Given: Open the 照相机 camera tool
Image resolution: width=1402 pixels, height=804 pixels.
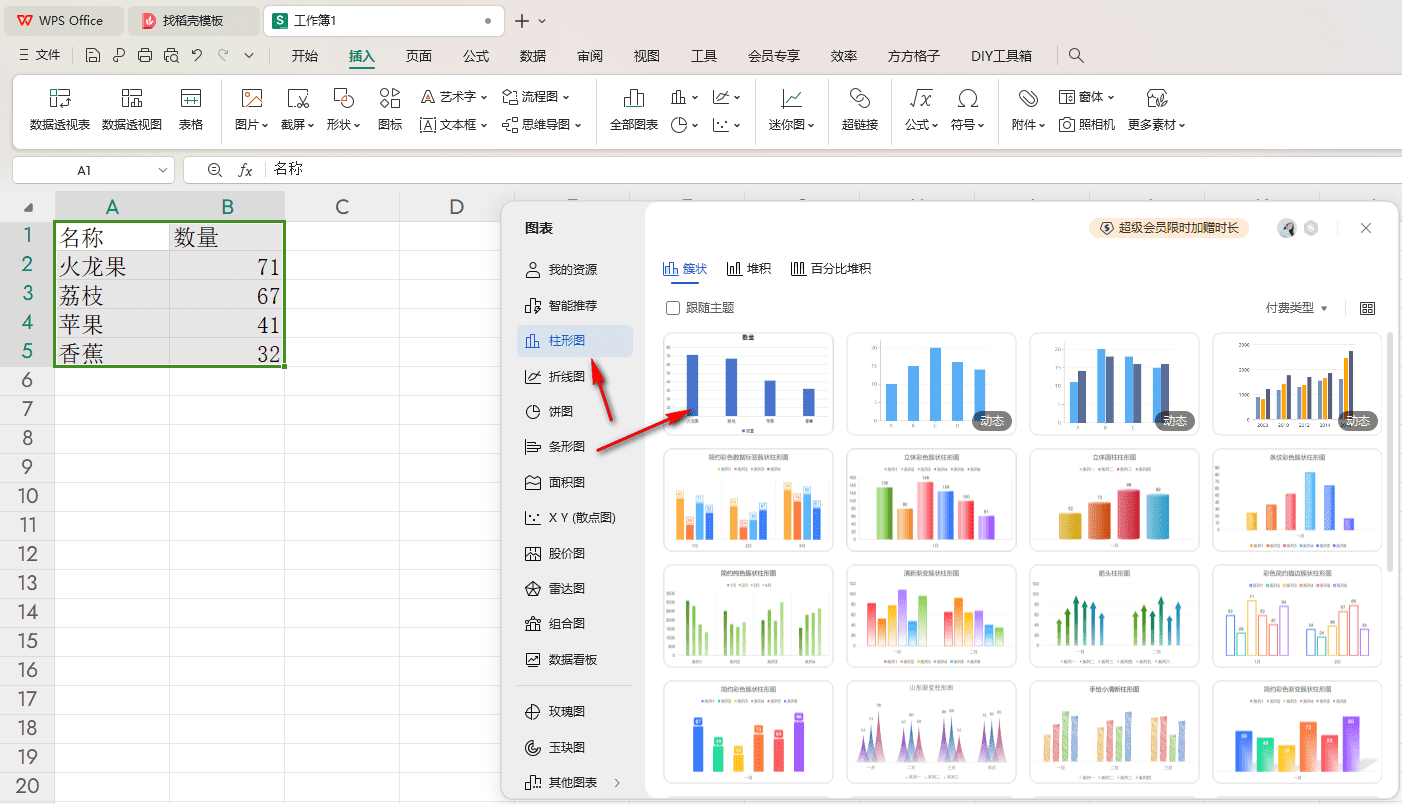Looking at the screenshot, I should click(x=1087, y=125).
